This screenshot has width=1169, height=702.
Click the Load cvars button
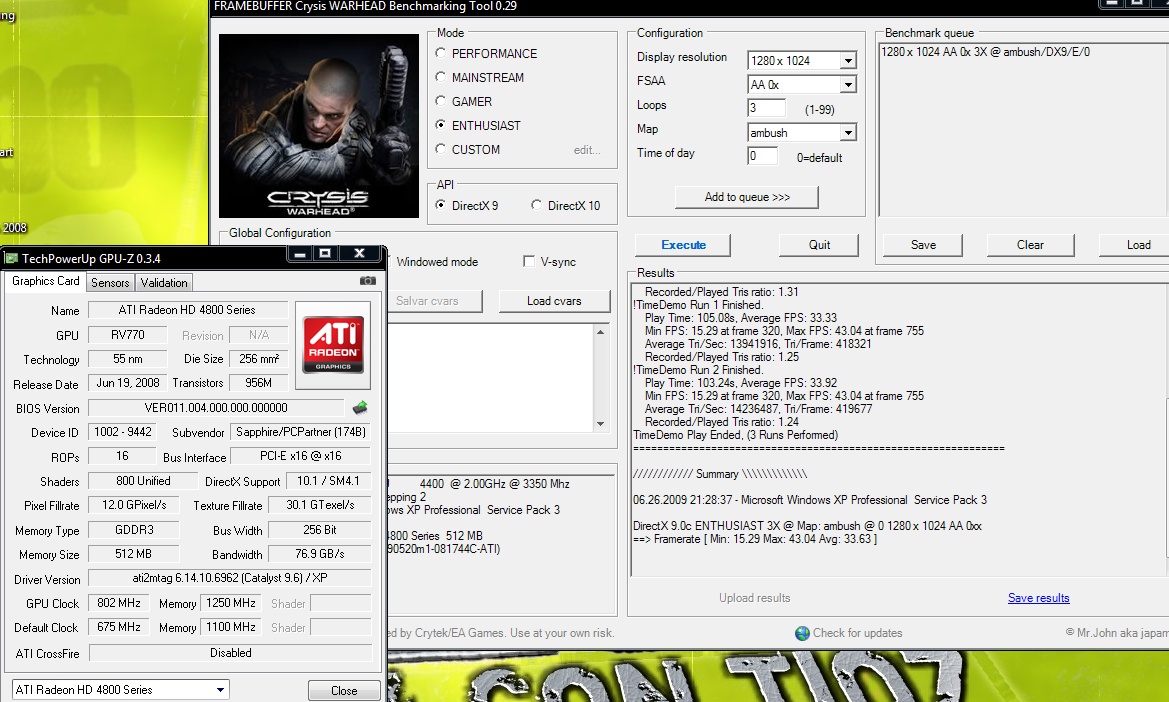pyautogui.click(x=554, y=300)
